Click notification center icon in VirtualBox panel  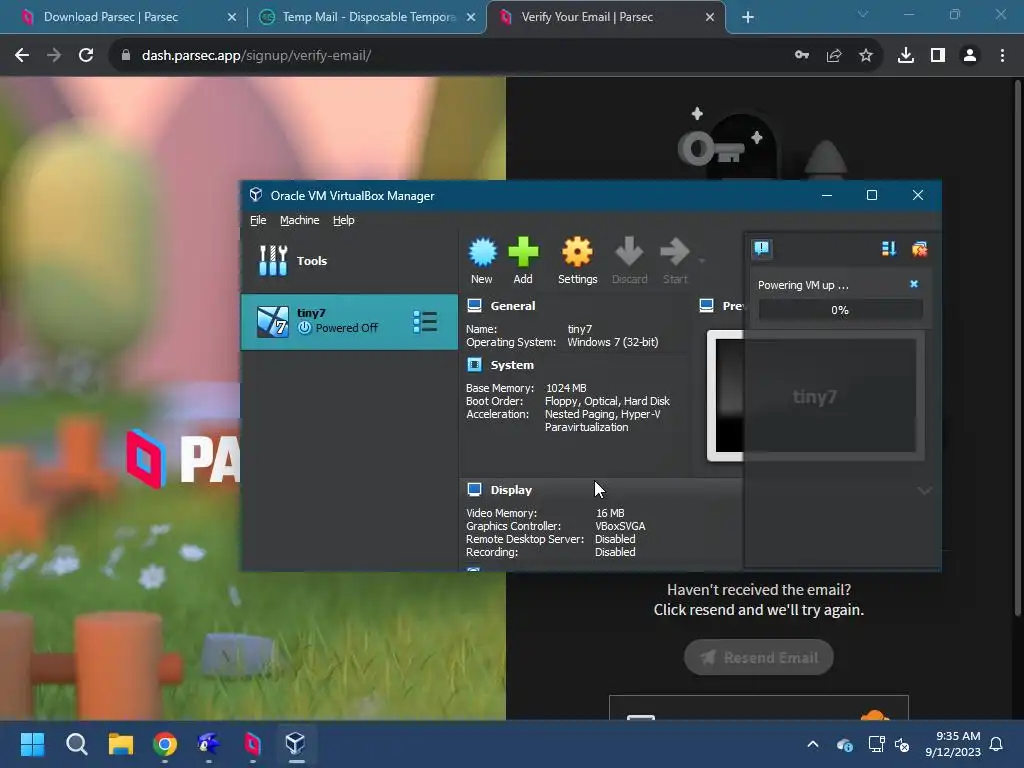[x=761, y=249]
